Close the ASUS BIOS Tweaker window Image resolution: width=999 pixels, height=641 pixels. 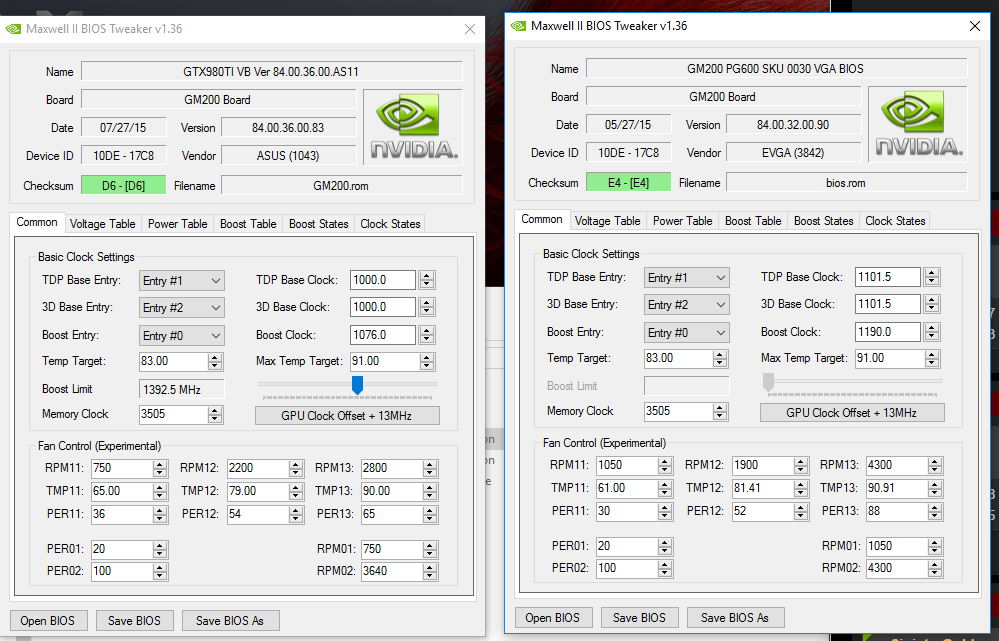click(x=469, y=29)
